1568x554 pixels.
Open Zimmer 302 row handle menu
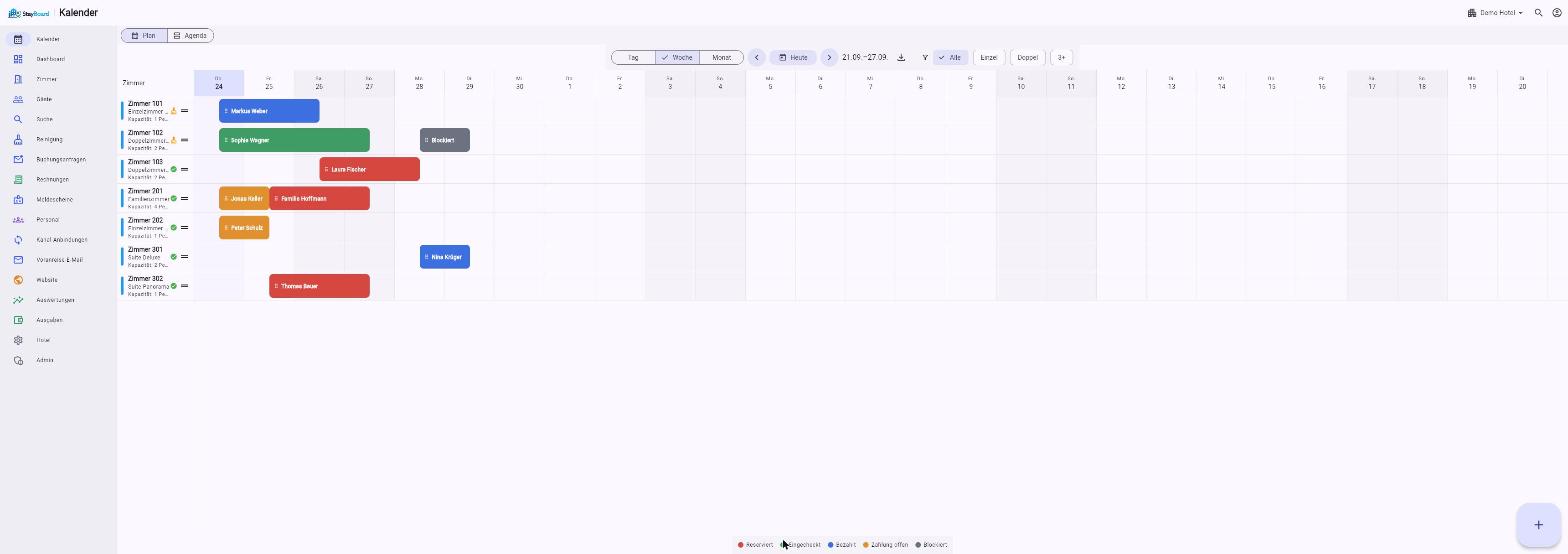tap(184, 286)
